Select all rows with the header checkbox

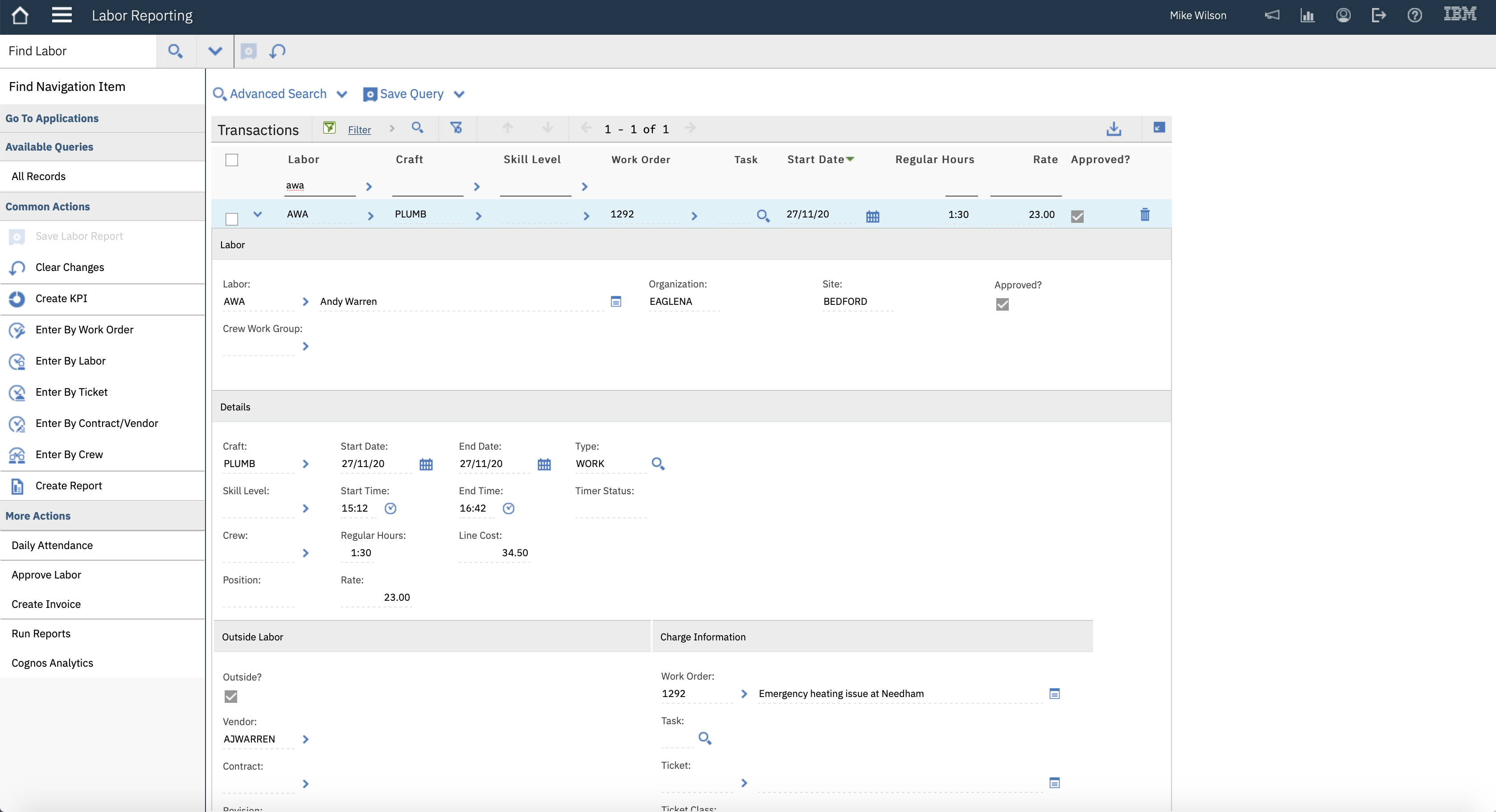point(231,159)
